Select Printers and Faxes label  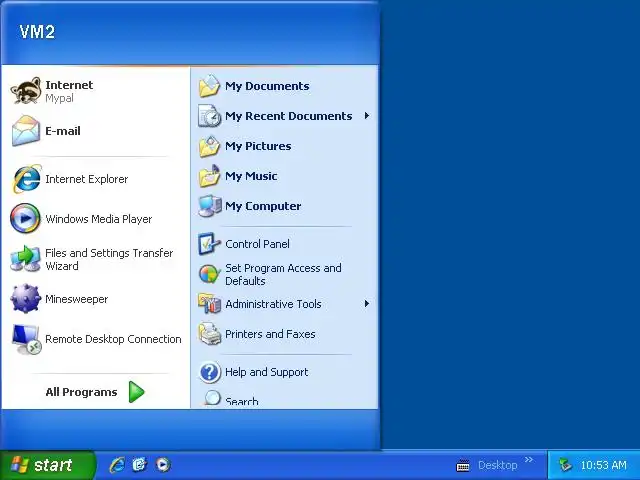(x=270, y=334)
